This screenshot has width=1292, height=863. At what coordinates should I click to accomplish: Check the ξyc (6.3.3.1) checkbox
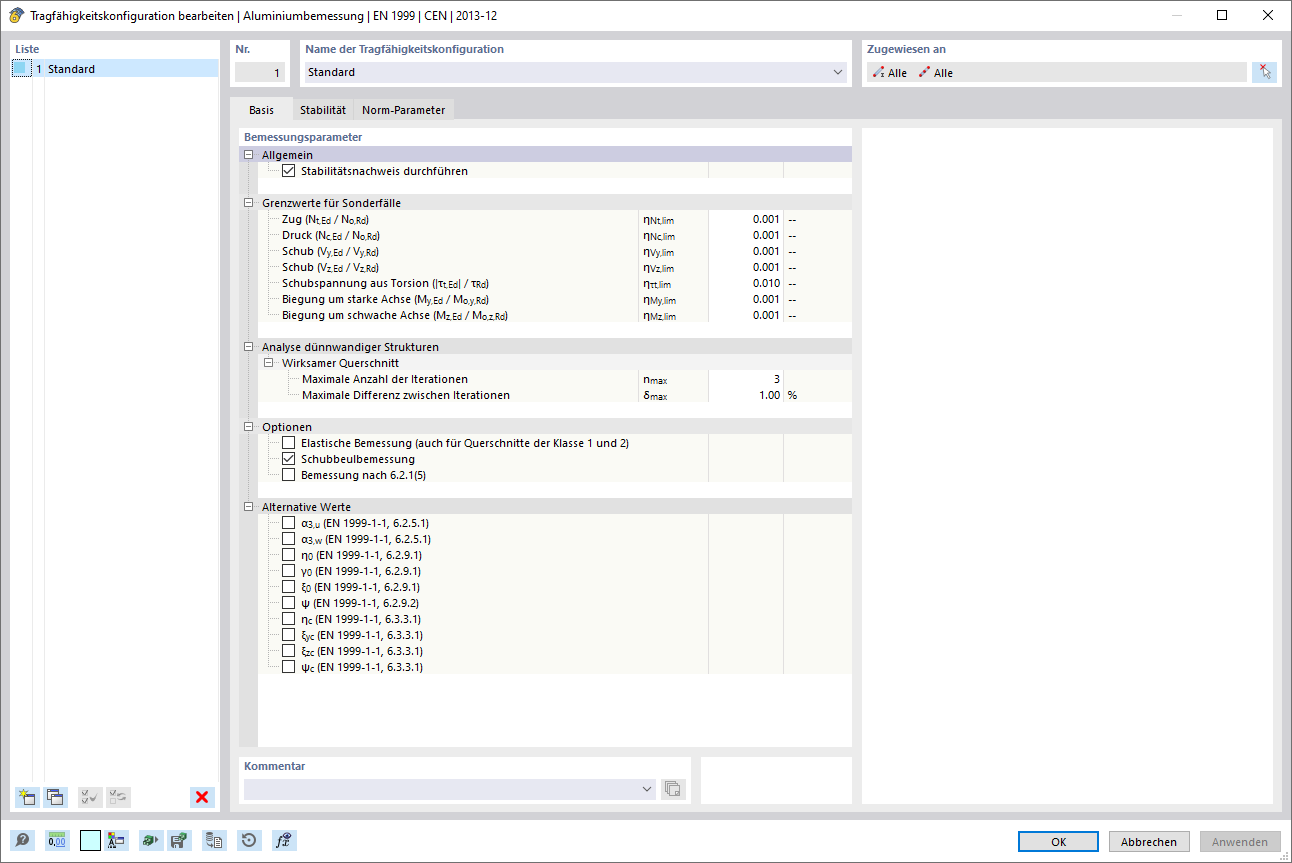(289, 635)
